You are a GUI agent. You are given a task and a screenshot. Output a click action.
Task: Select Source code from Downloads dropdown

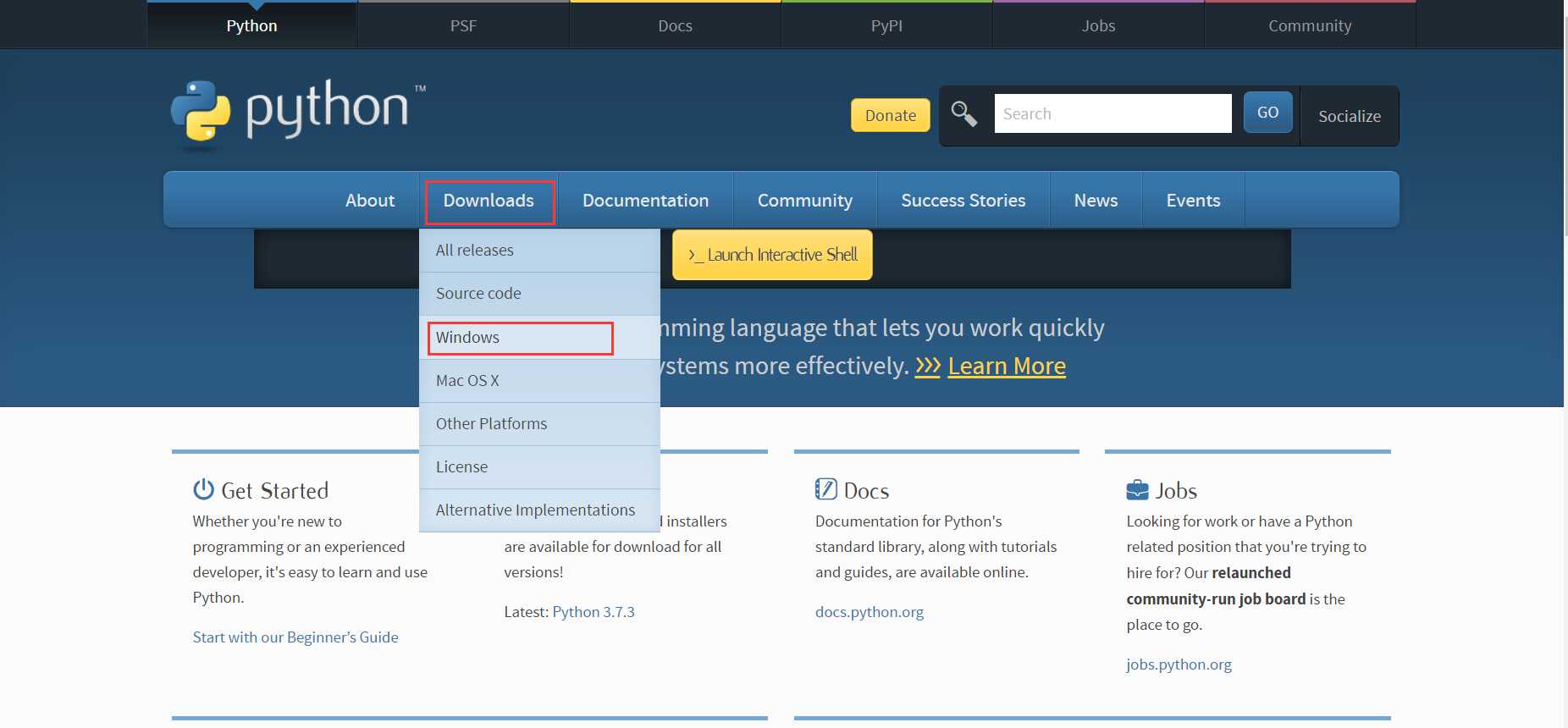[x=539, y=294]
